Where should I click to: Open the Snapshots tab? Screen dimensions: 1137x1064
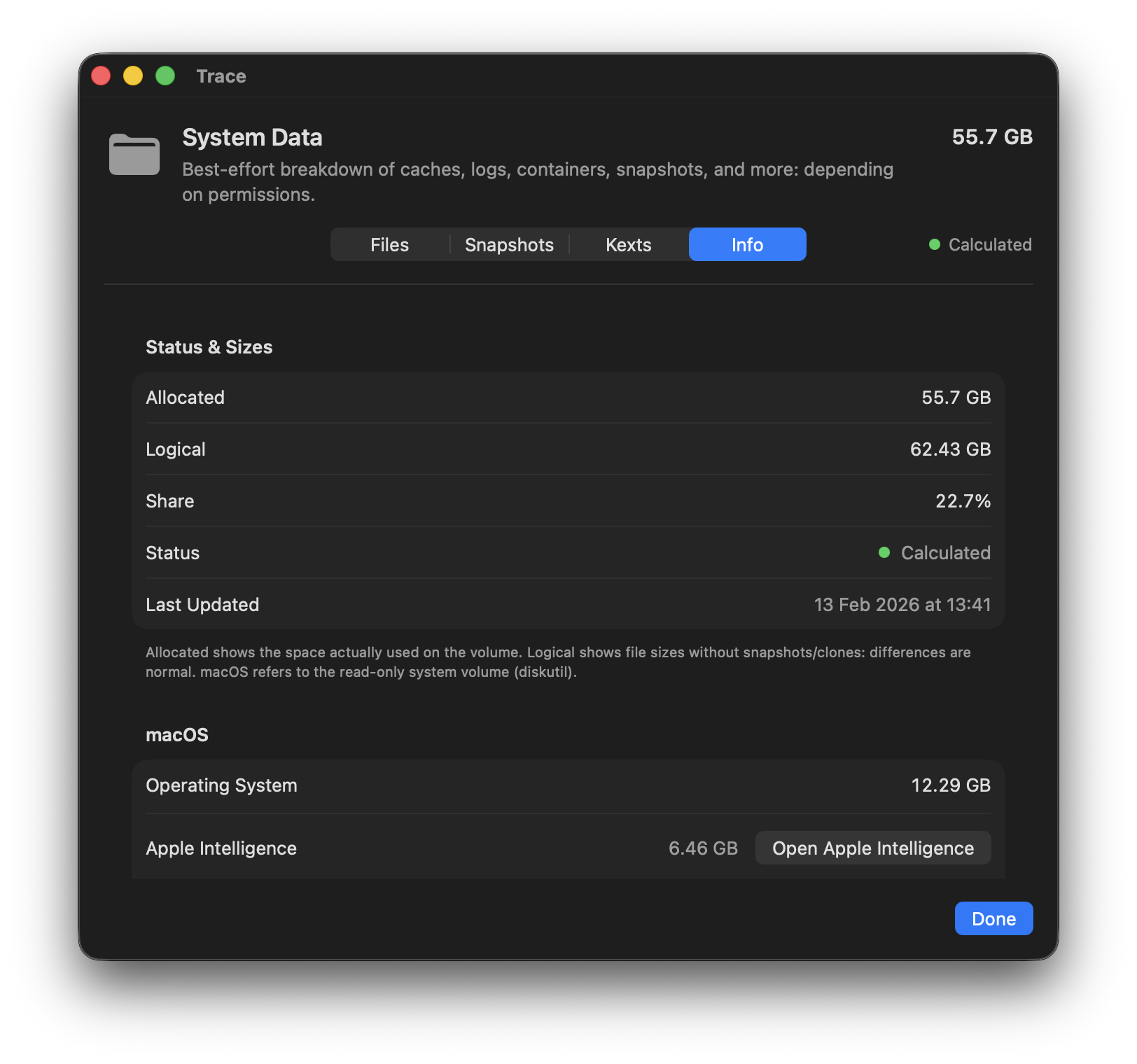[x=509, y=245]
